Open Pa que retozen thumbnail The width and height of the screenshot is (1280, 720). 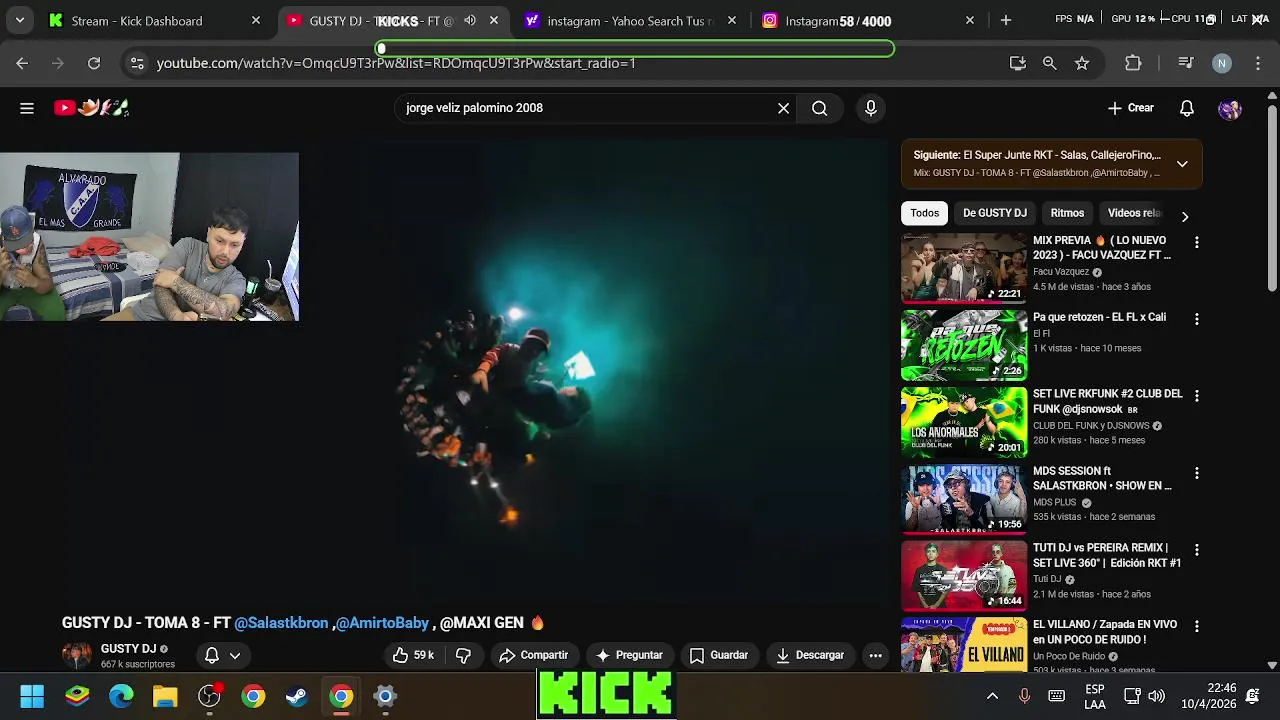tap(964, 344)
